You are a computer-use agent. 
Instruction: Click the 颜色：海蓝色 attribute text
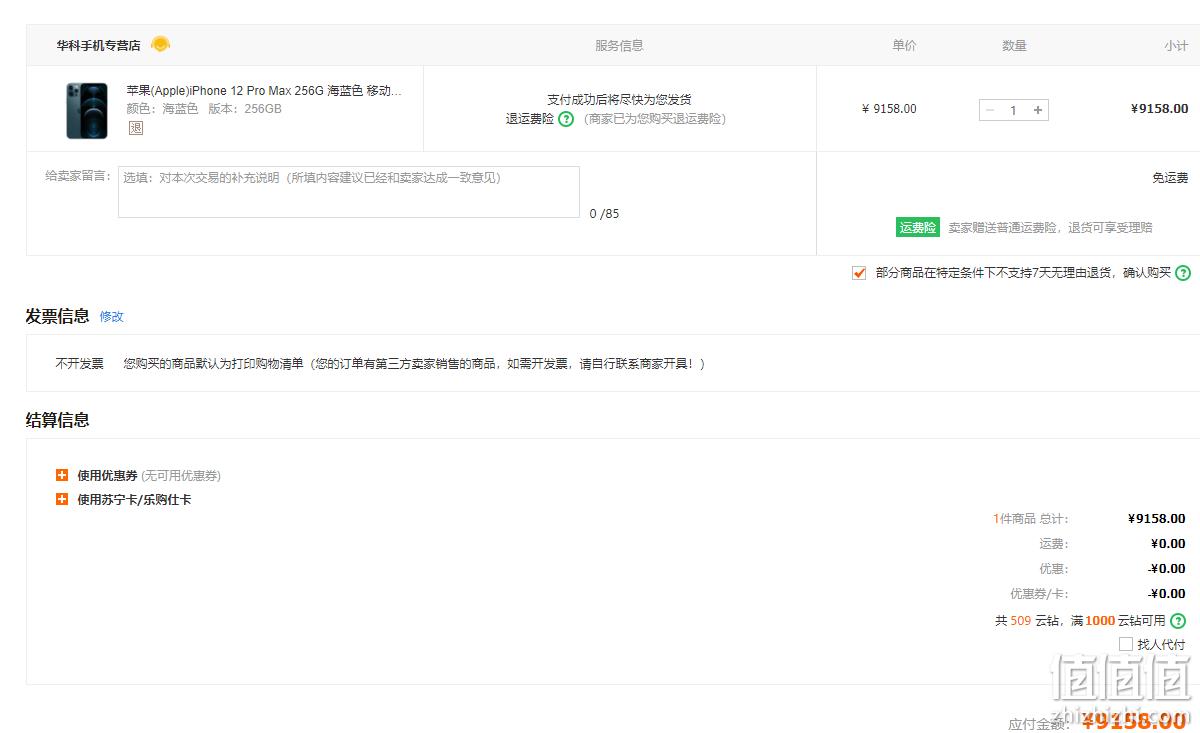click(x=162, y=109)
